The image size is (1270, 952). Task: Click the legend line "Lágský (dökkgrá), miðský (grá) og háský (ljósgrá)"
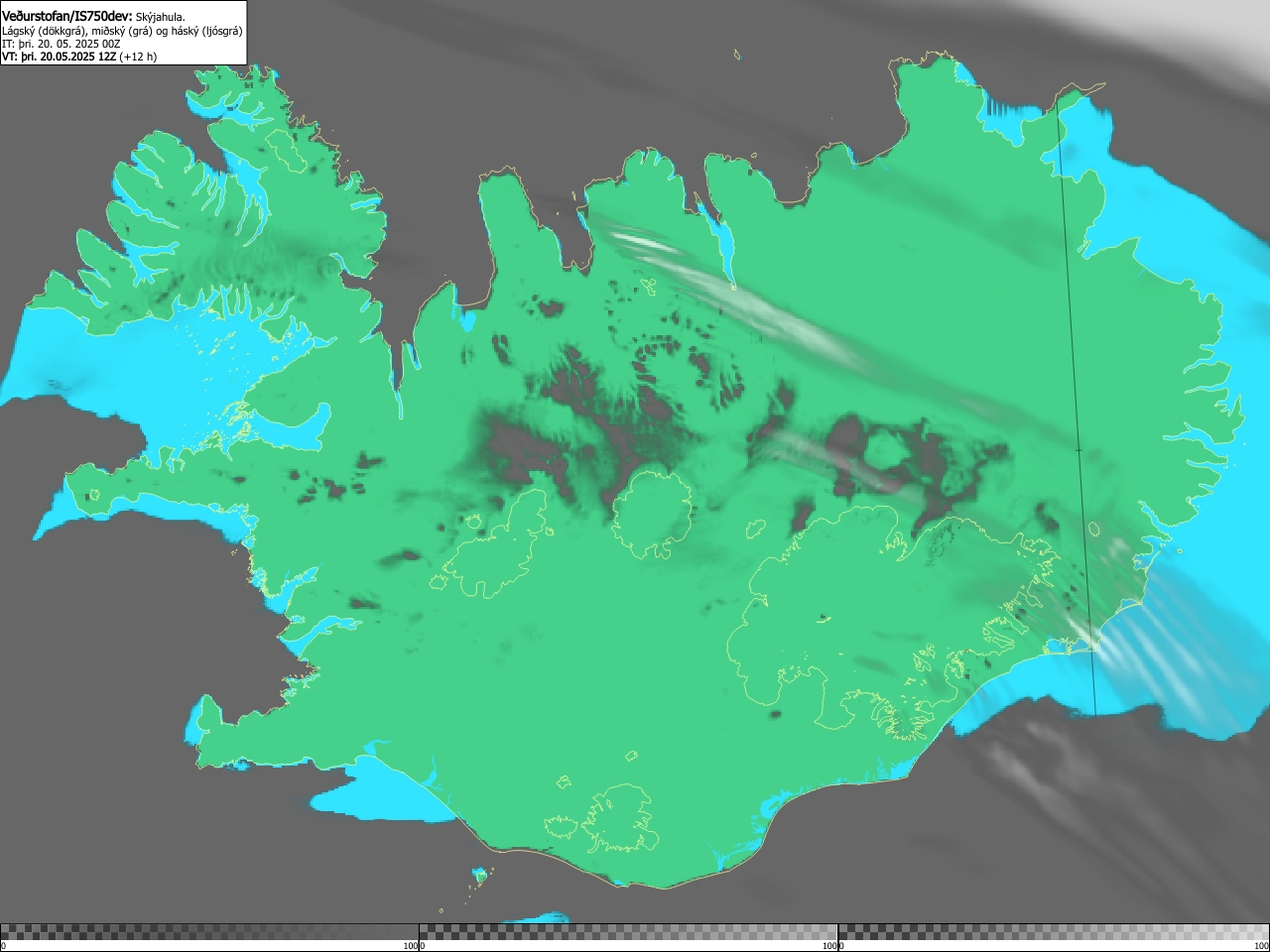pos(122,31)
